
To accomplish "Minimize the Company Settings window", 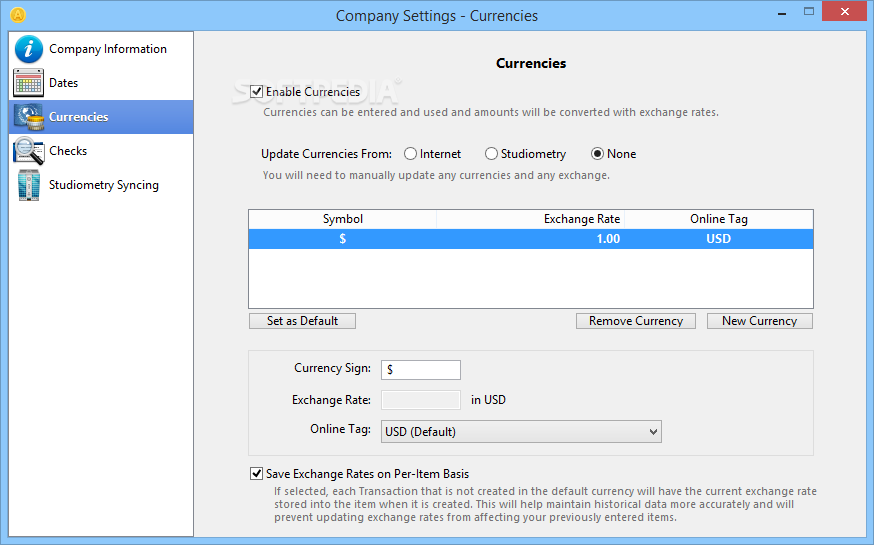I will point(782,12).
